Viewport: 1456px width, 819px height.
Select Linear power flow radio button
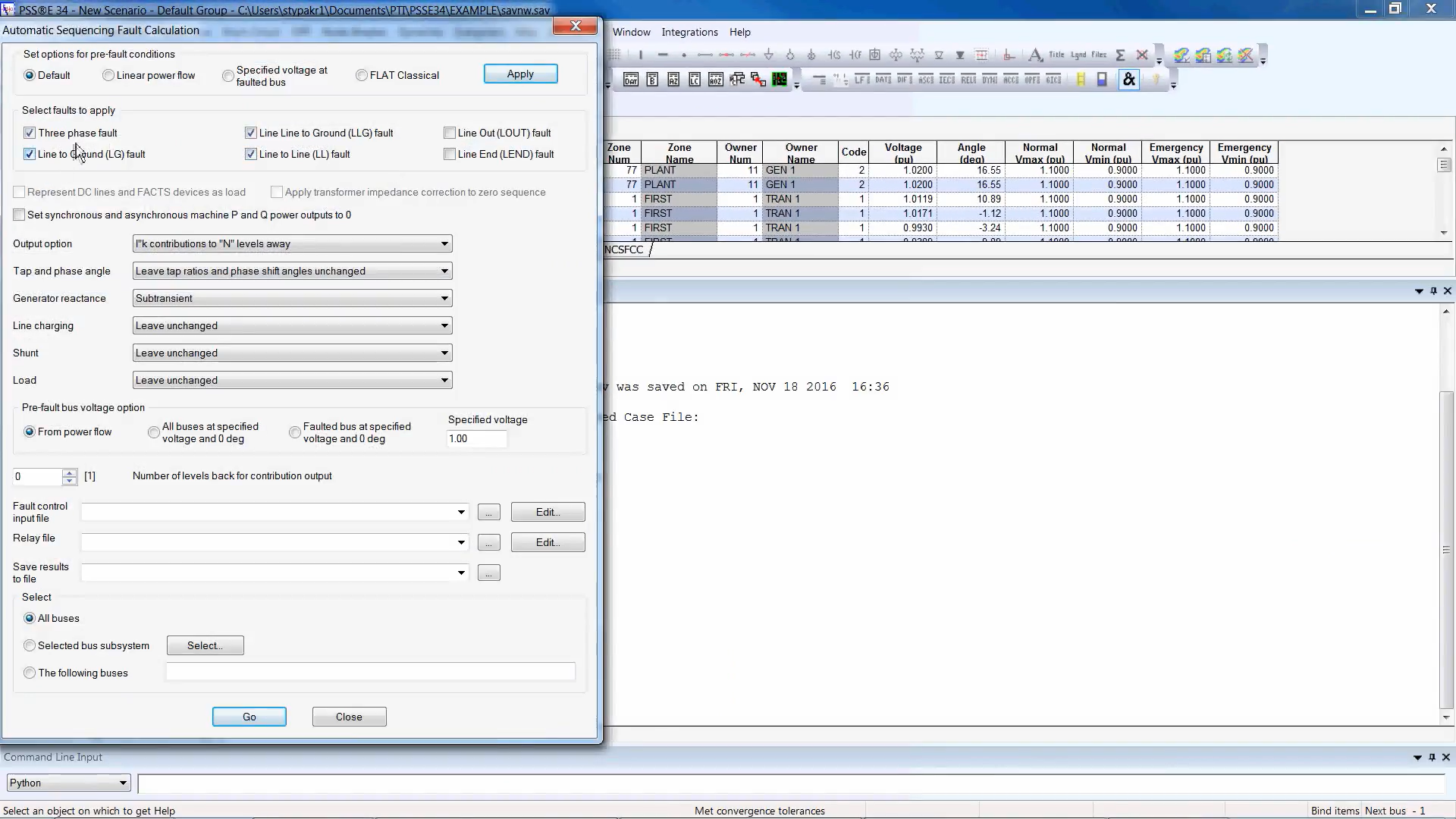(x=108, y=75)
